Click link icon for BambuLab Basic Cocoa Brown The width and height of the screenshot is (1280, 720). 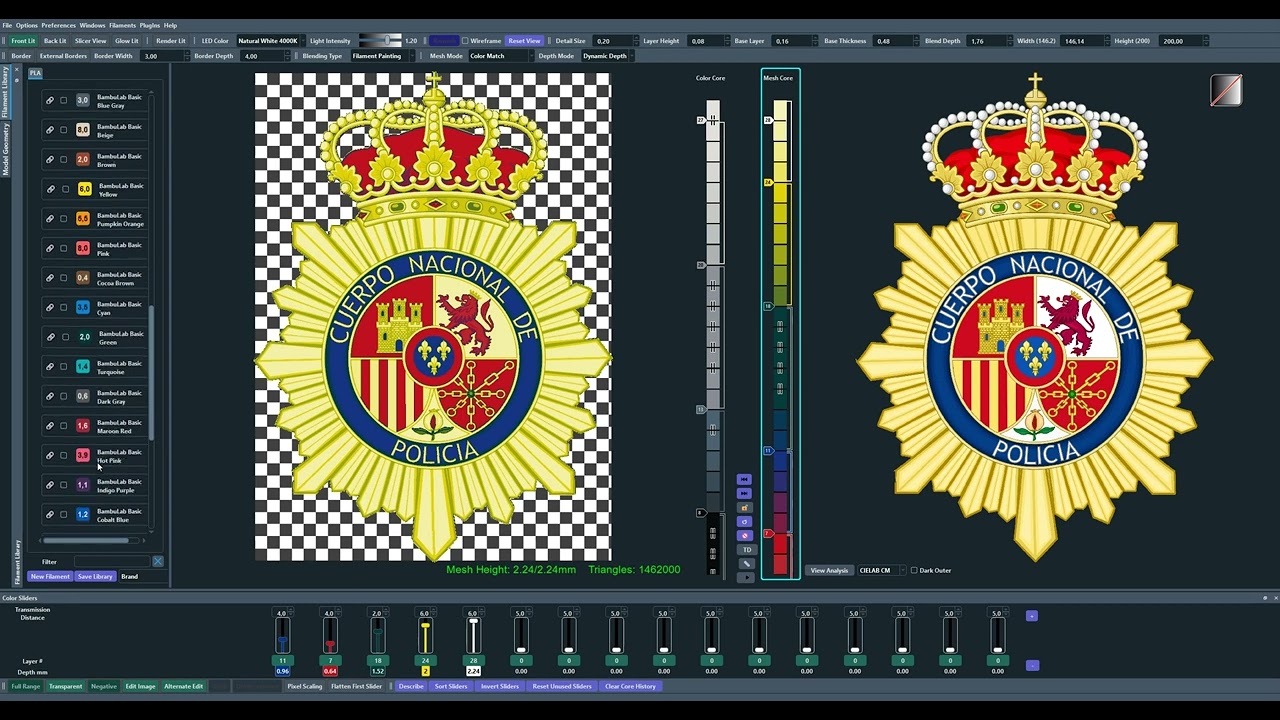point(50,277)
